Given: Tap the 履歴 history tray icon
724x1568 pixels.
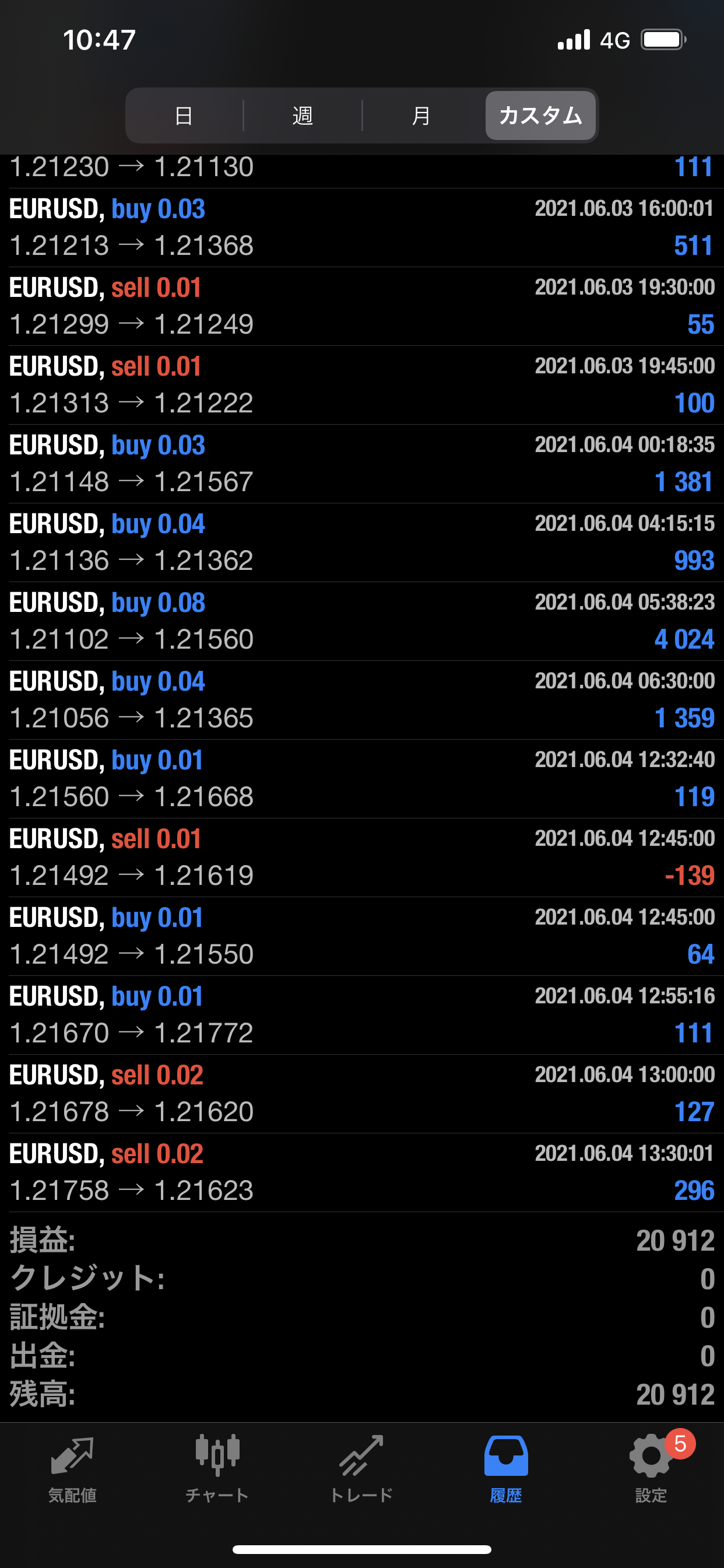Looking at the screenshot, I should pos(505,1457).
